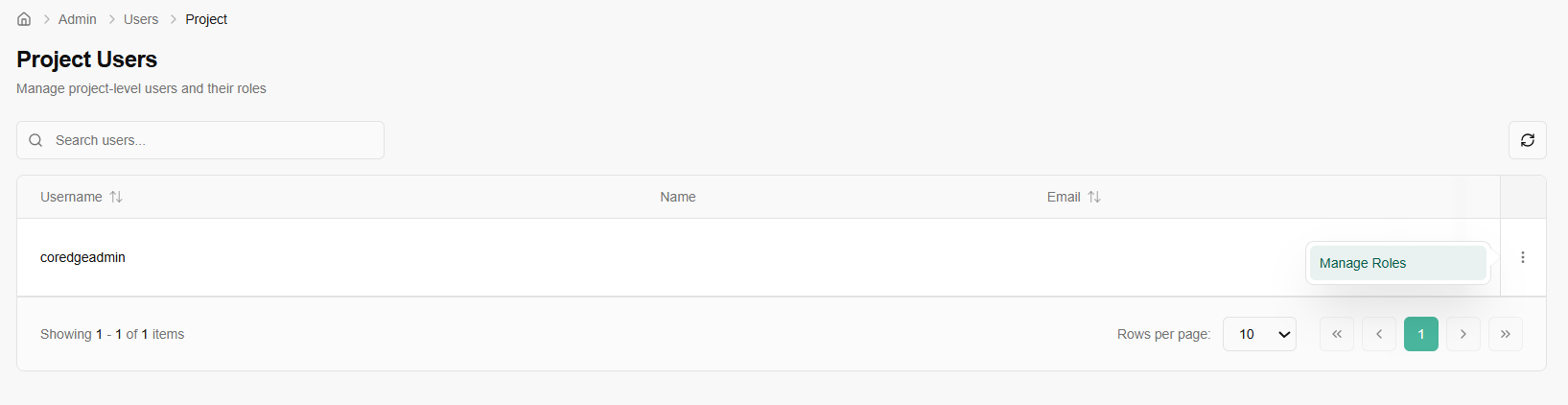This screenshot has width=1568, height=405.
Task: Sort by Email using sort arrows icon
Action: coord(1093,197)
